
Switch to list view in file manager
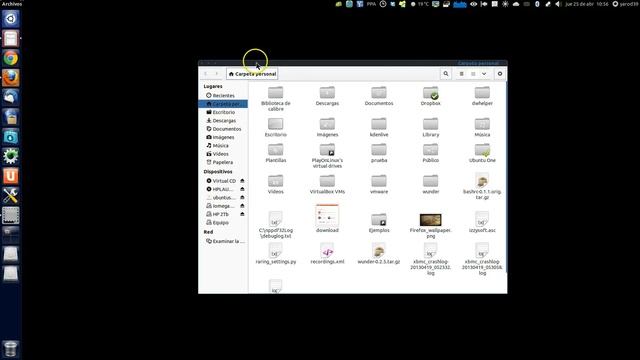tap(462, 74)
